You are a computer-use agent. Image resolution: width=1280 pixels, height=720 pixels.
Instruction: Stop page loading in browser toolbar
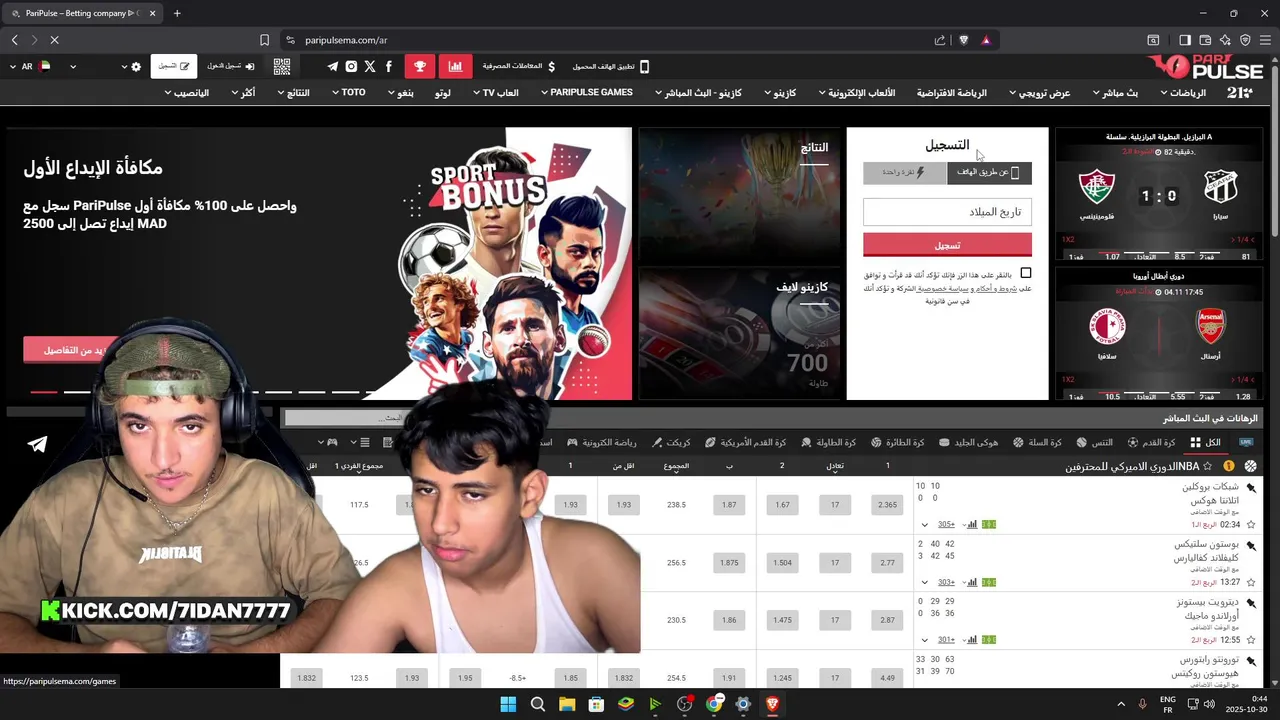point(54,40)
